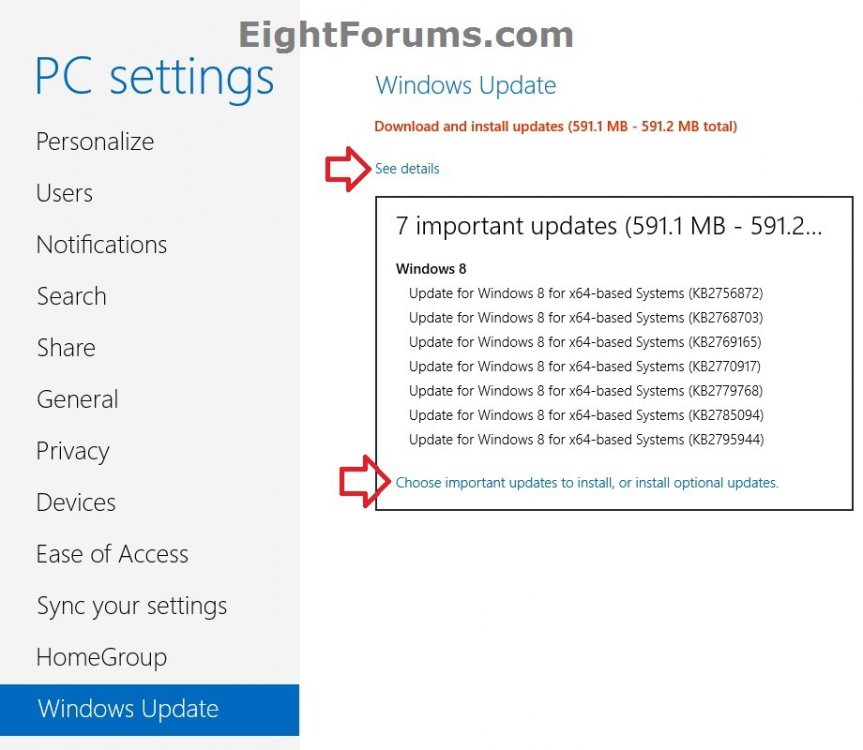Go to the HomeGroup settings
Viewport: 863px width, 750px height.
(x=101, y=658)
